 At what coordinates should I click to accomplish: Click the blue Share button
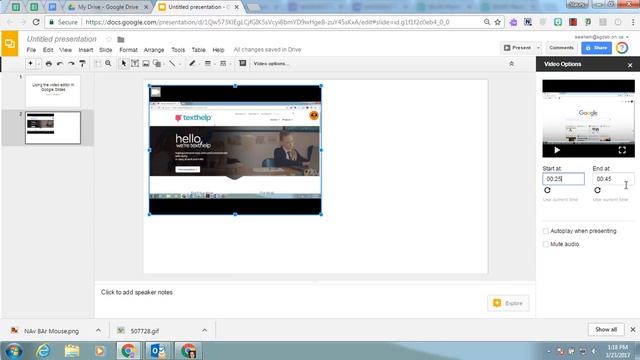click(x=596, y=48)
